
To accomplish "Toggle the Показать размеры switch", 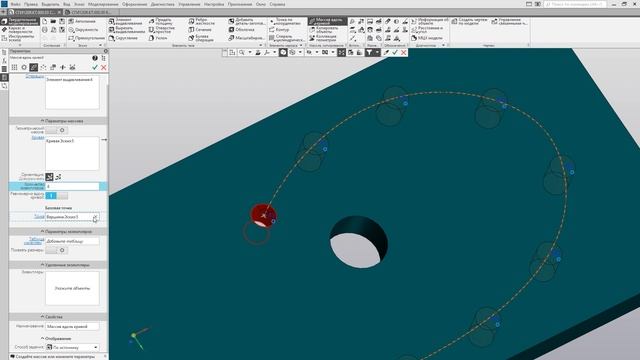I will (57, 250).
